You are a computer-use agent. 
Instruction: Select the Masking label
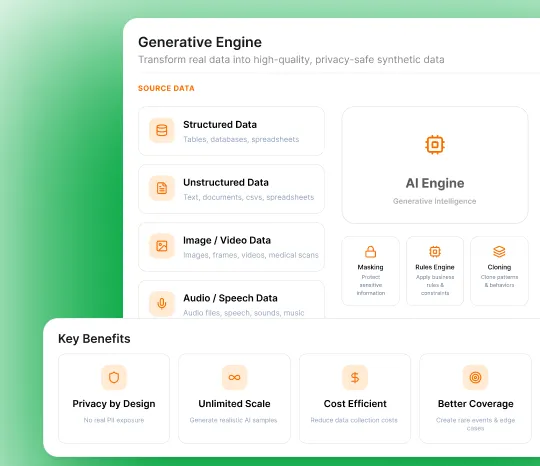click(370, 267)
